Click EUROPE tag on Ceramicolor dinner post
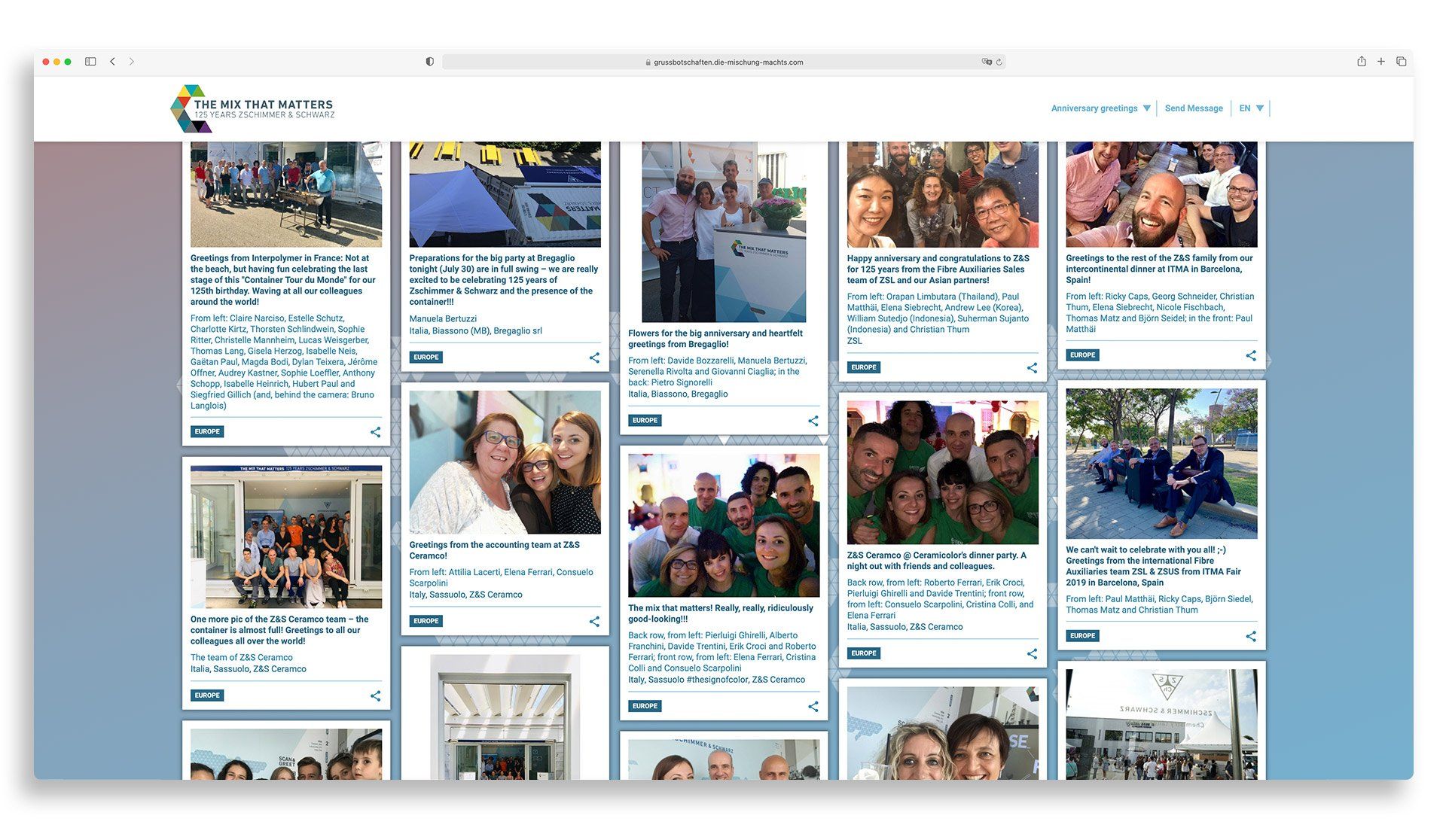 [x=863, y=653]
